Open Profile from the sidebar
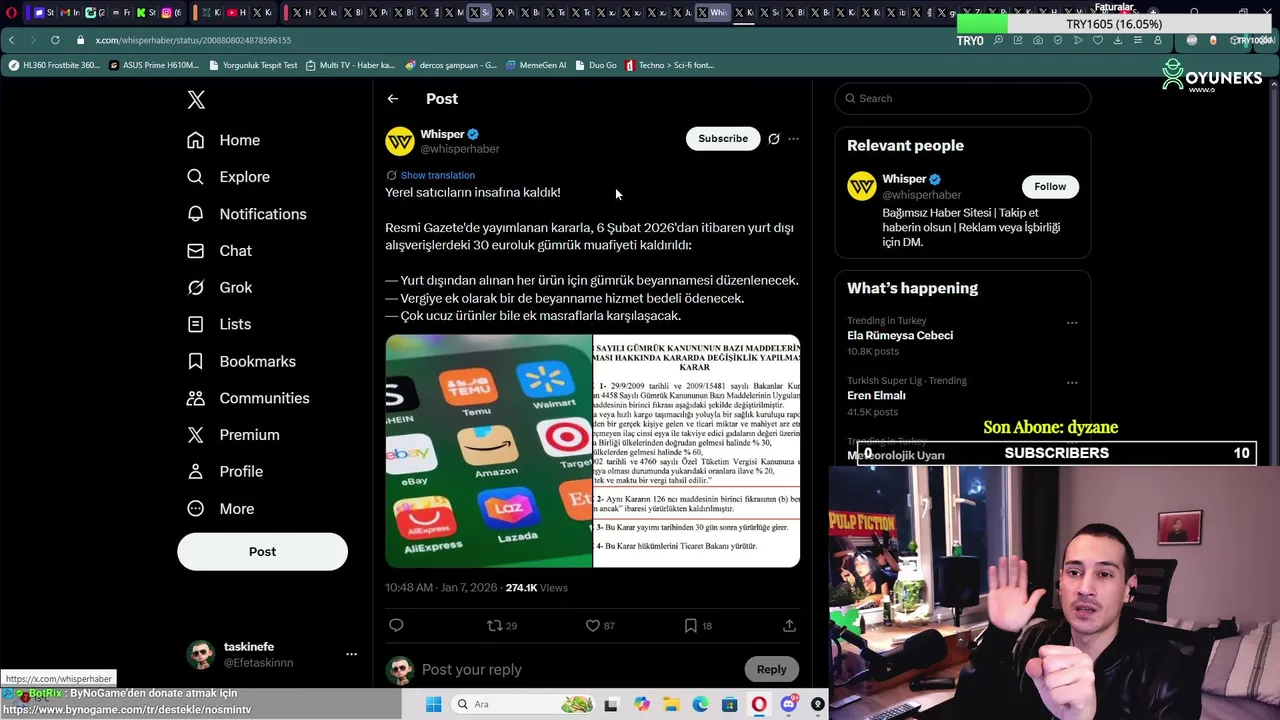This screenshot has width=1280, height=720. point(225,471)
